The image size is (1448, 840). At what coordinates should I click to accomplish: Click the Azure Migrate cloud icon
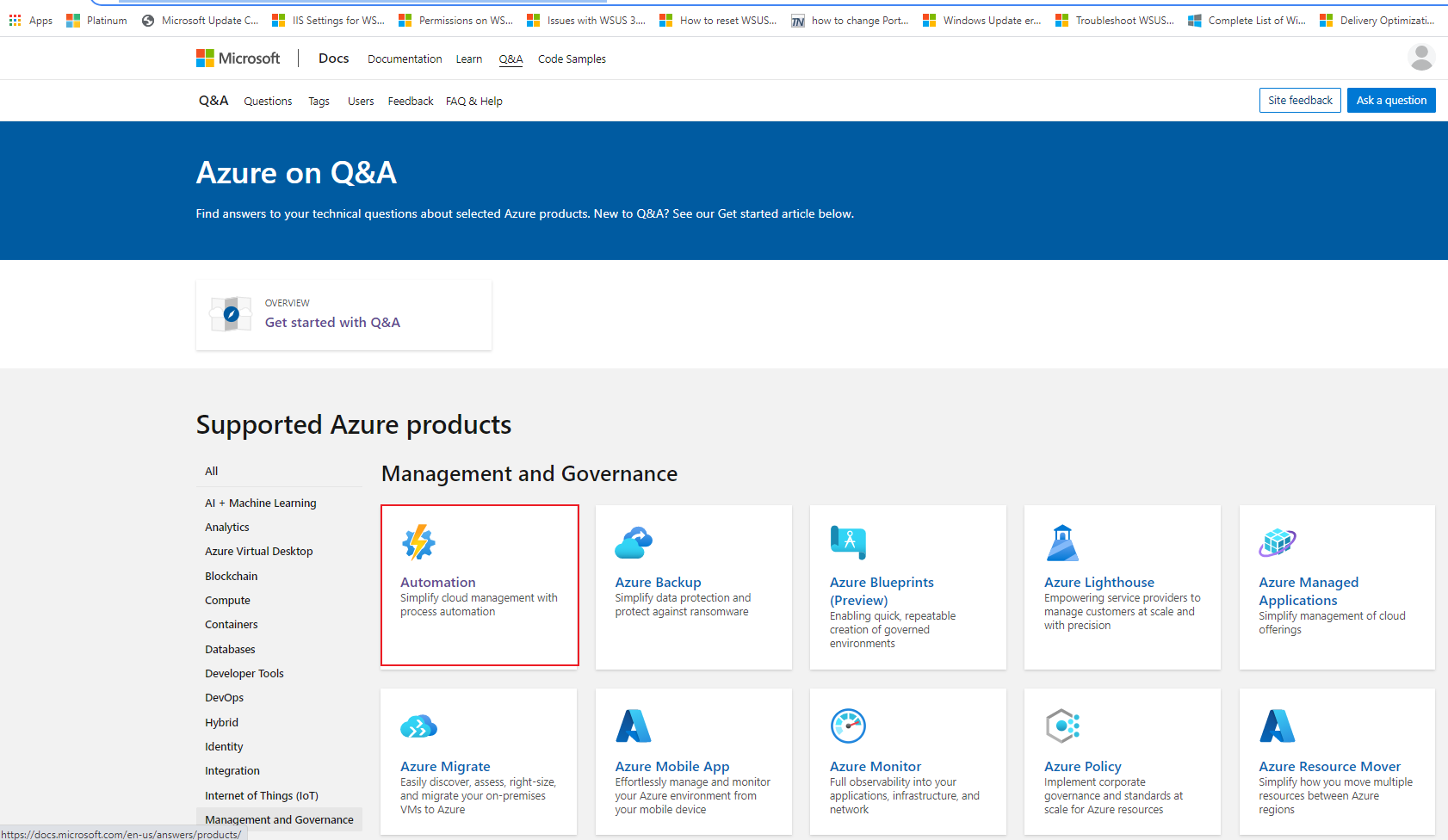[418, 726]
